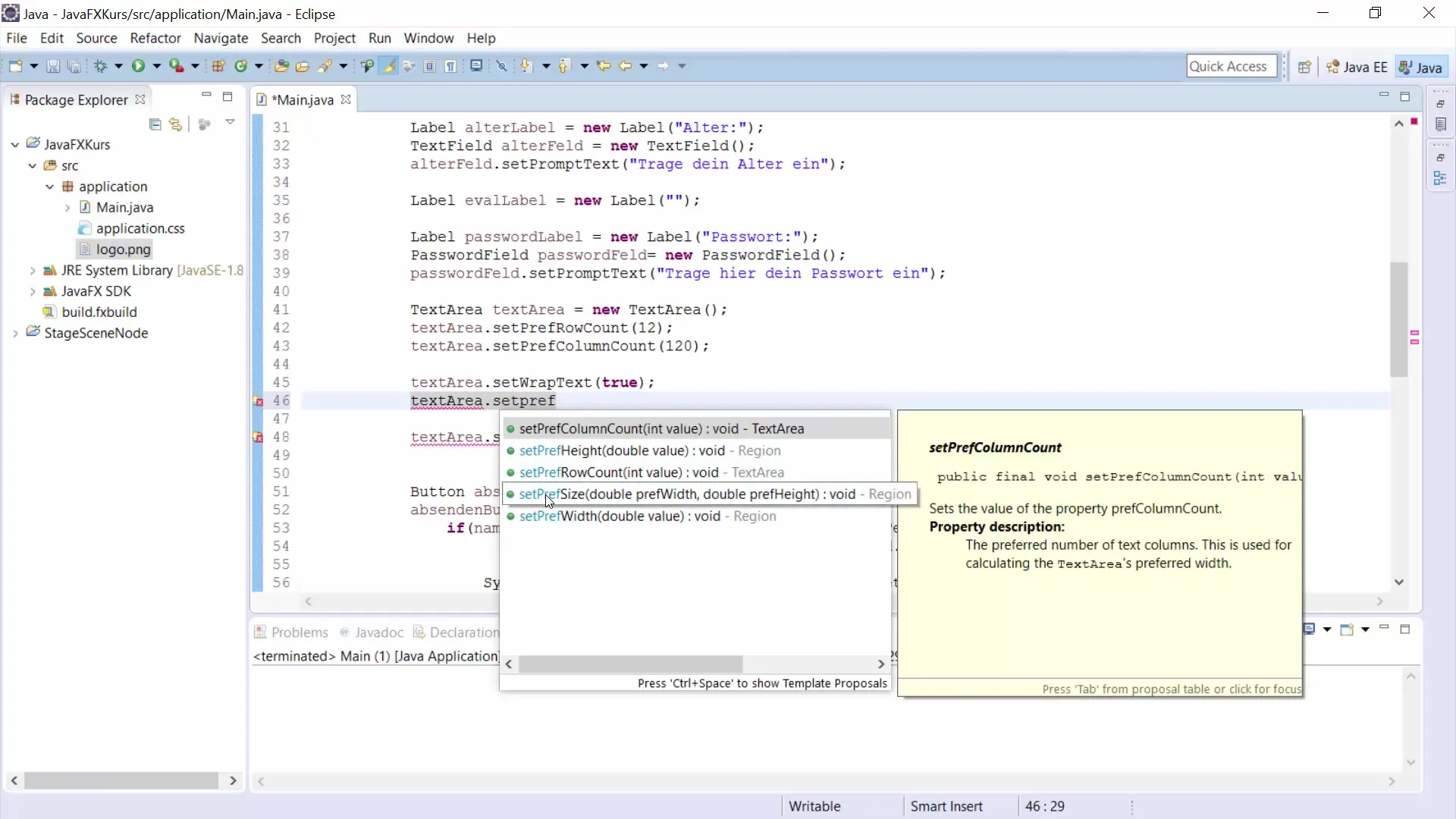Click the Search flashlight icon

pos(325,66)
